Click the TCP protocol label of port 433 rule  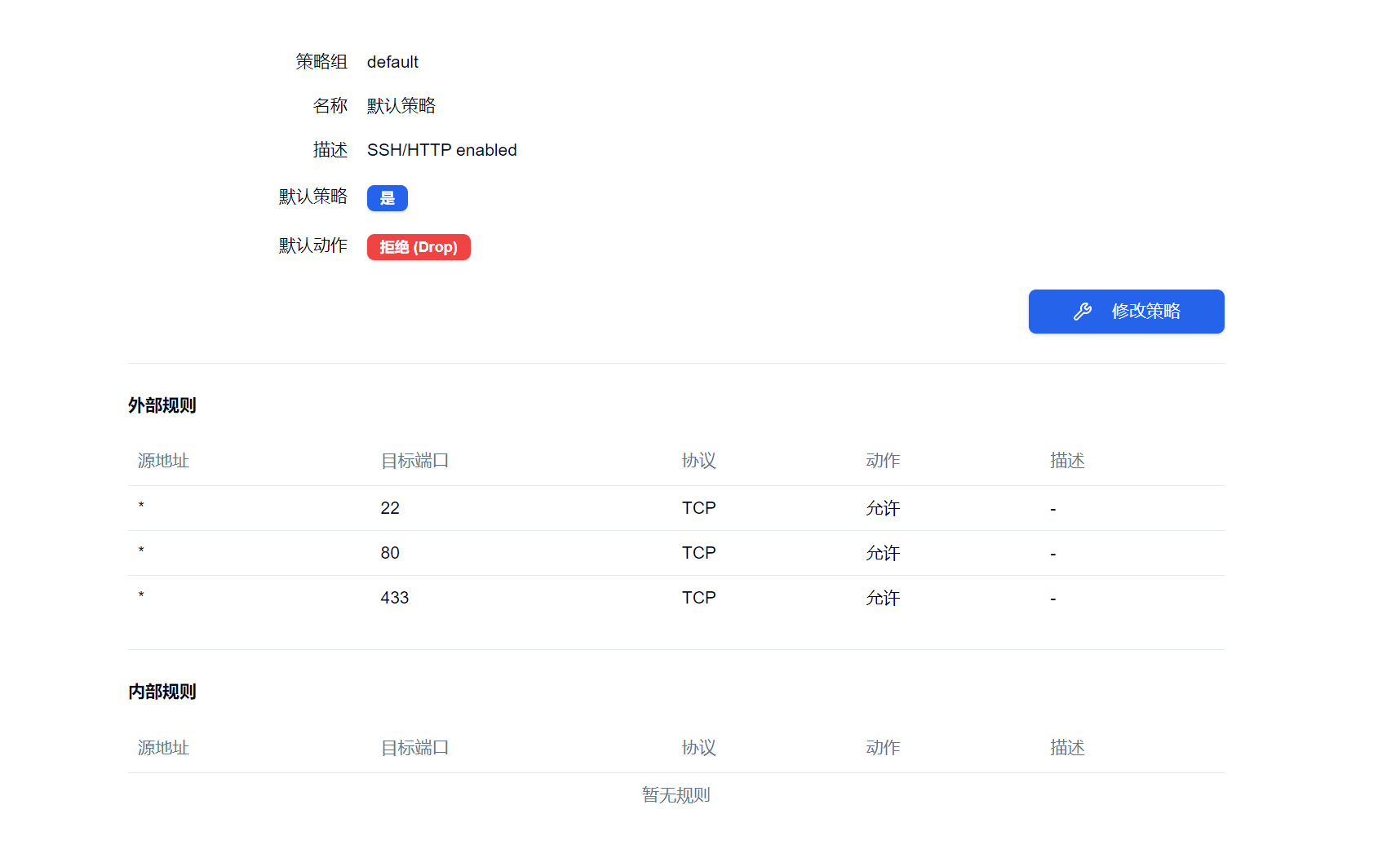click(x=698, y=597)
